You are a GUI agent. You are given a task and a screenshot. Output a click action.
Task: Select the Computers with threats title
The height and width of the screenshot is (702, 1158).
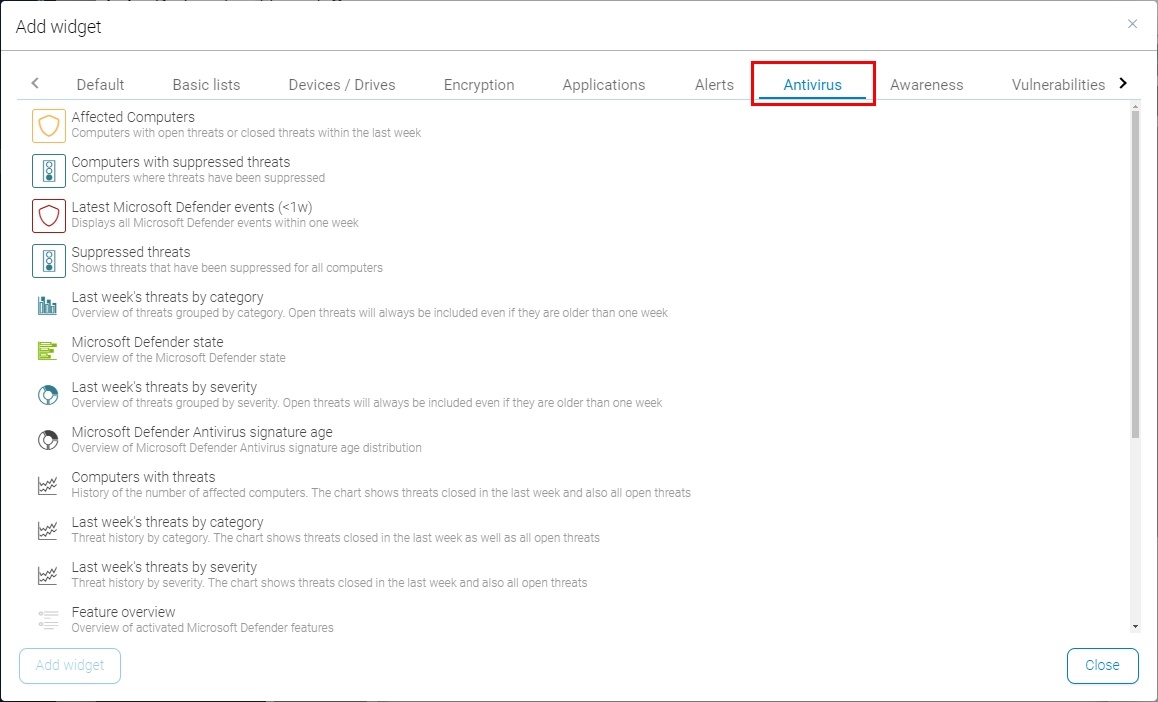tap(143, 477)
